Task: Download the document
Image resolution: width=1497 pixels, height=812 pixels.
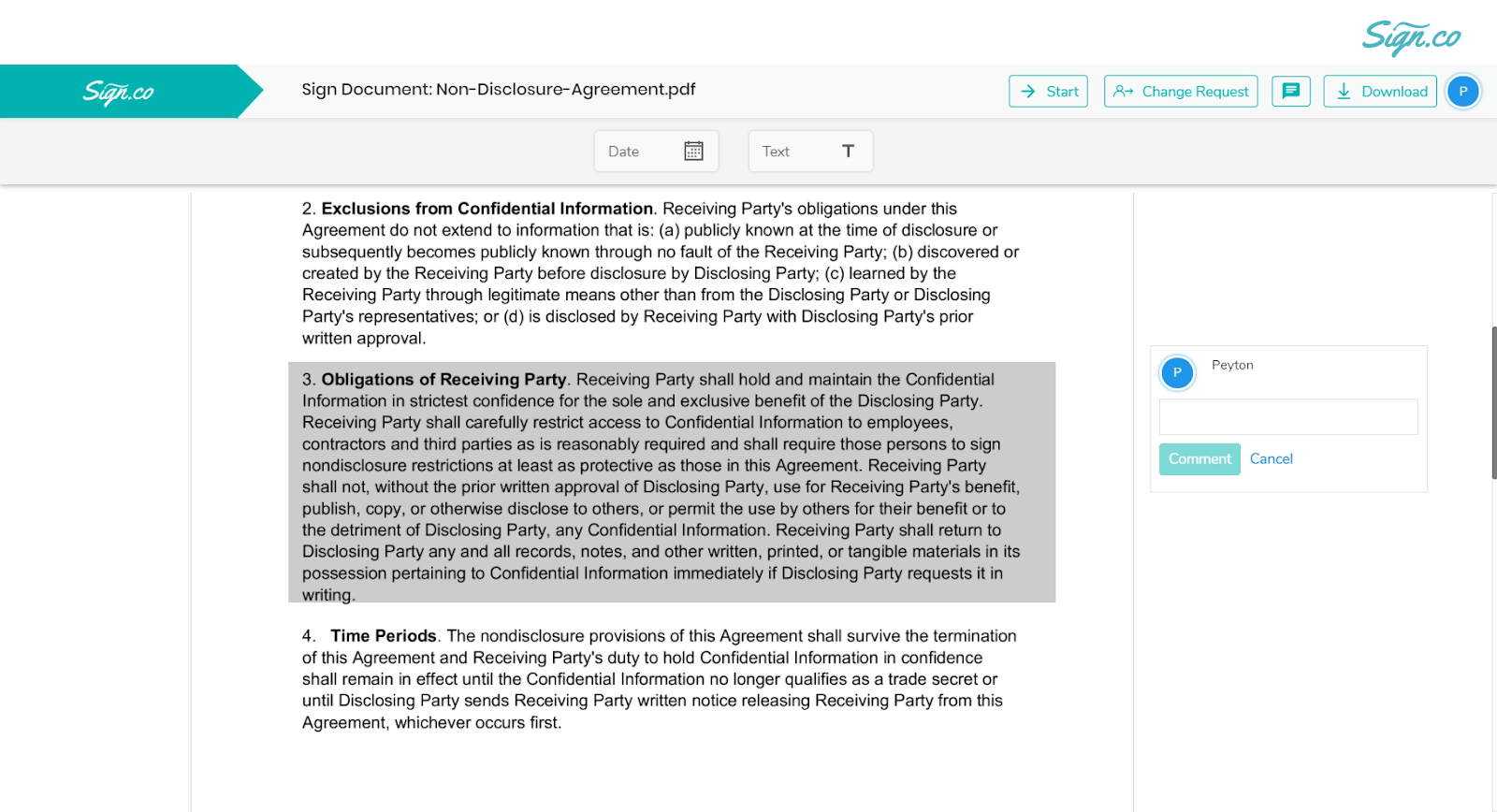Action: (x=1380, y=92)
